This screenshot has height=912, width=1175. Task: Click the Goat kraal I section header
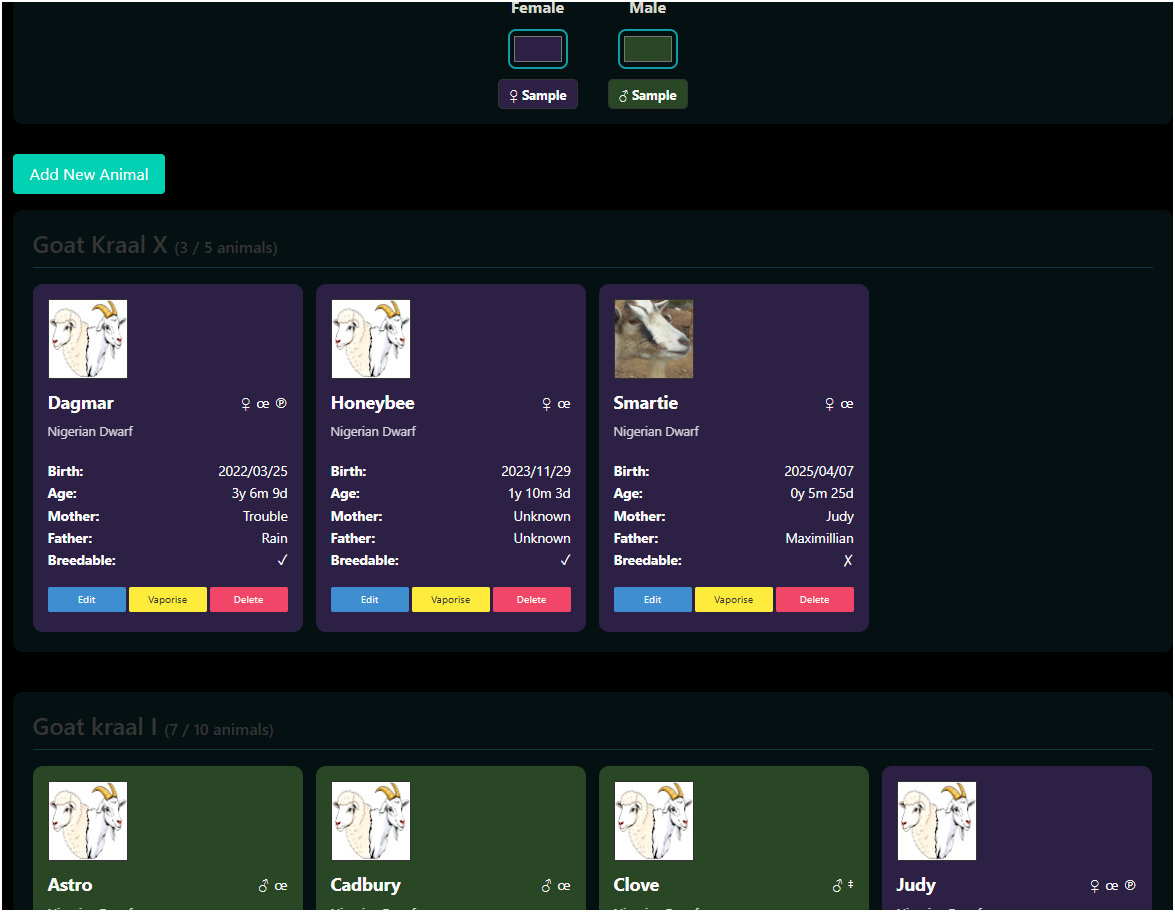point(95,728)
